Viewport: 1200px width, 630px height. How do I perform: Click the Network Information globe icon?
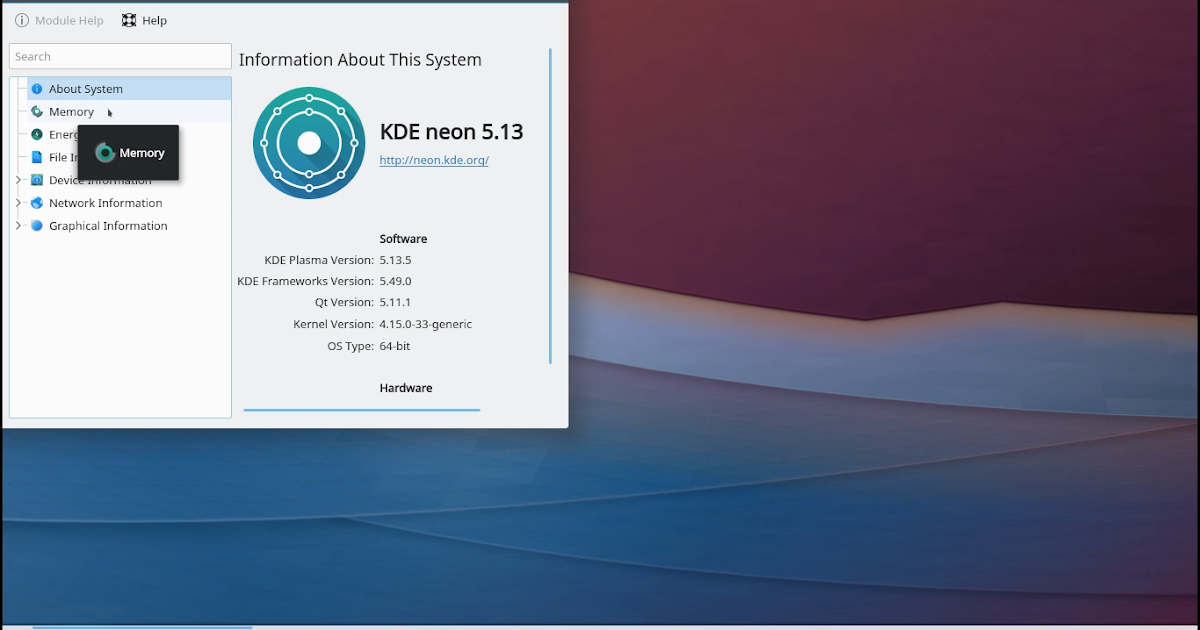pyautogui.click(x=37, y=203)
